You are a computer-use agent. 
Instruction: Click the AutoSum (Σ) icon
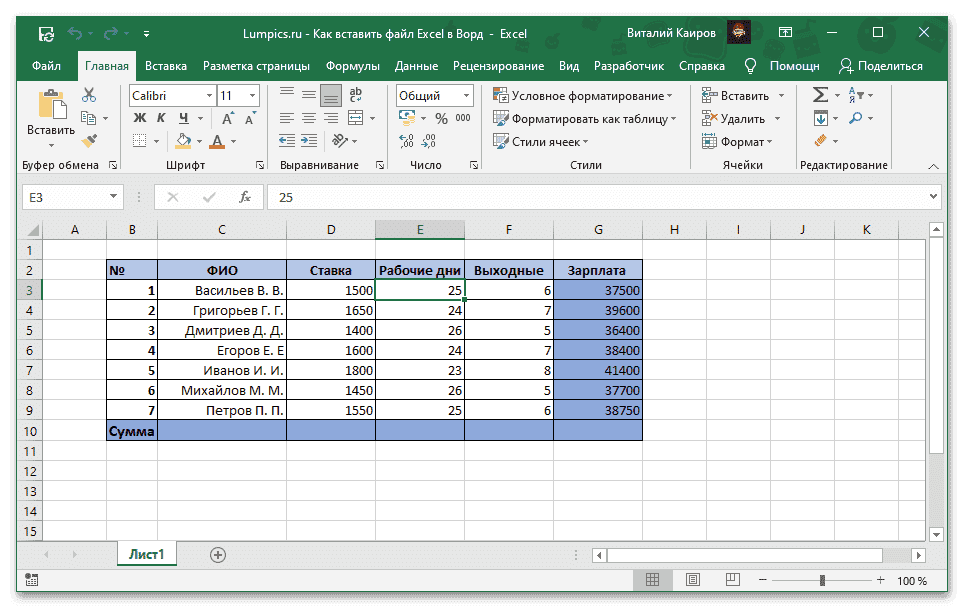click(x=820, y=95)
